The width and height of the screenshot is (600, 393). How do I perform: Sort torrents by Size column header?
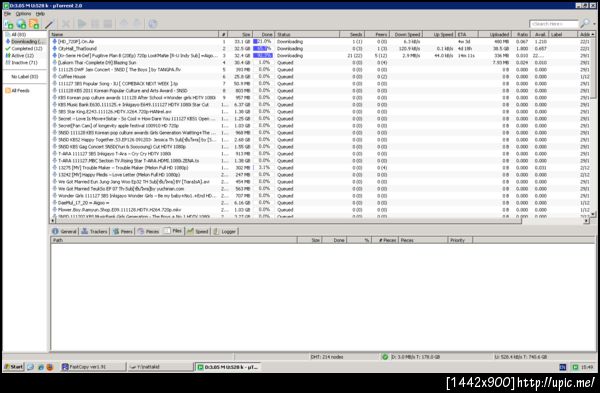(241, 34)
